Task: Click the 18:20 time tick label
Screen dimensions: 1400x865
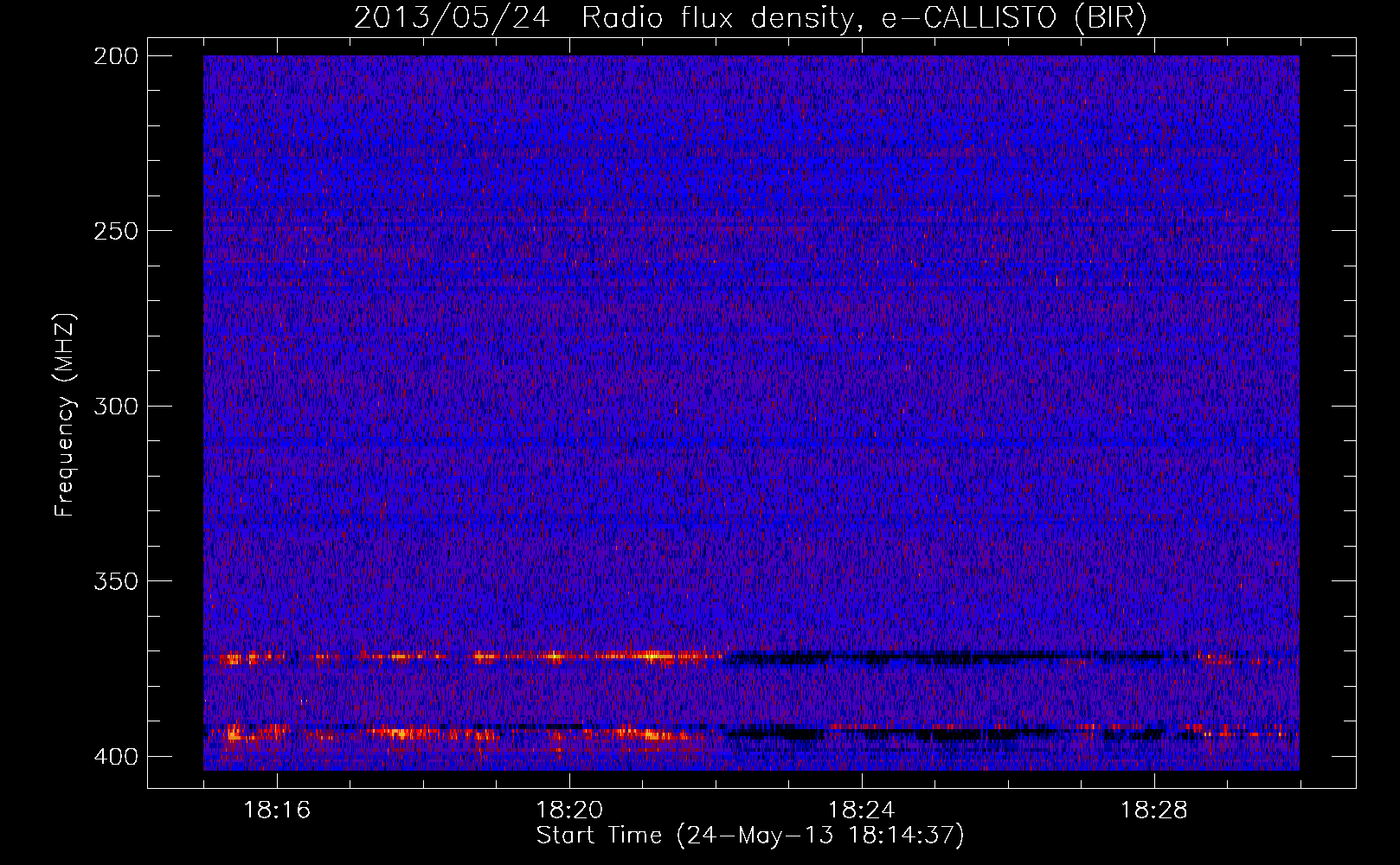Action: click(x=569, y=811)
